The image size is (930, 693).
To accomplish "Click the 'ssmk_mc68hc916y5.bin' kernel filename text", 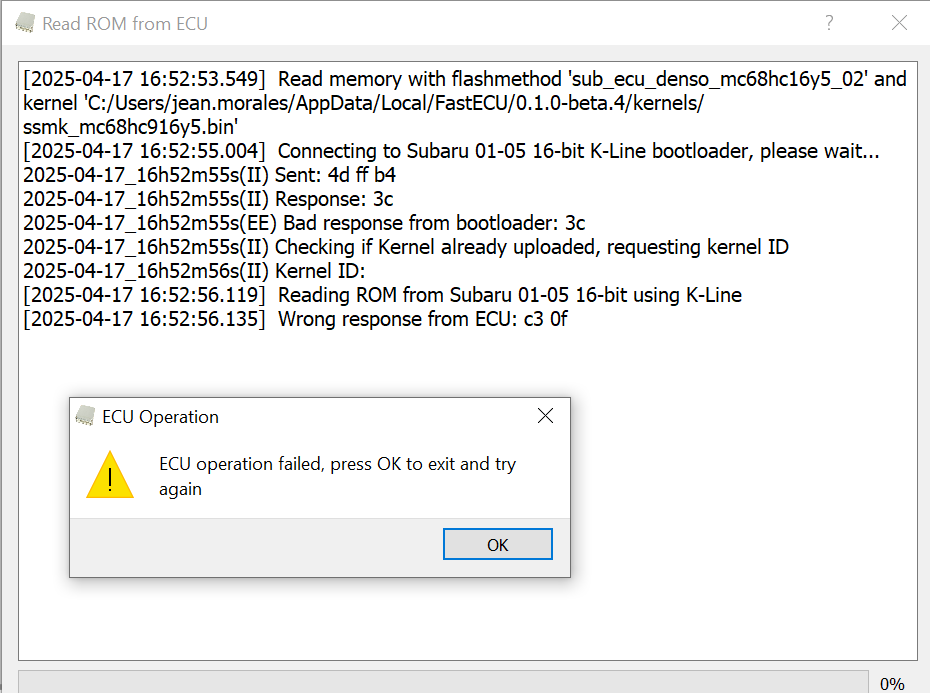I will [x=130, y=127].
